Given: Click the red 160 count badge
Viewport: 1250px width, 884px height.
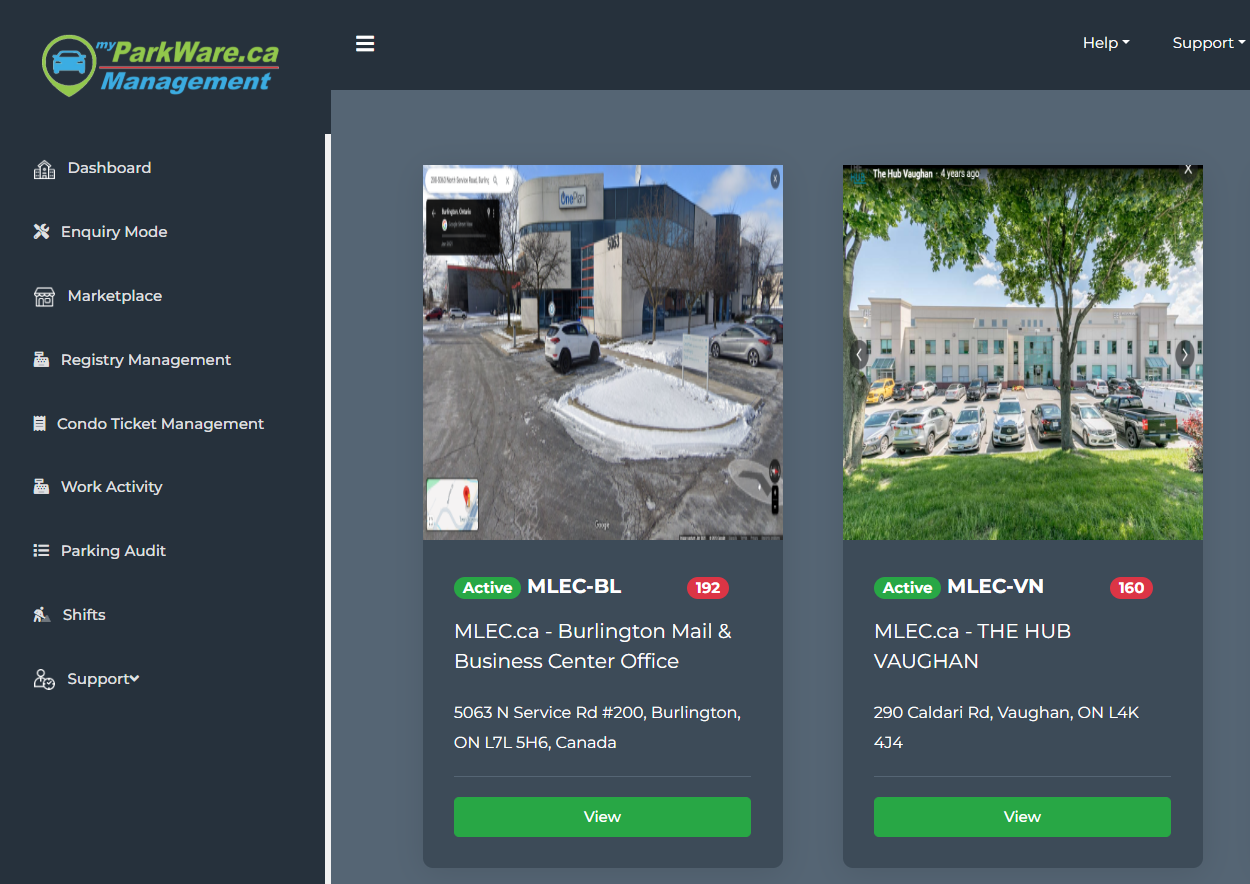Looking at the screenshot, I should click(x=1132, y=588).
